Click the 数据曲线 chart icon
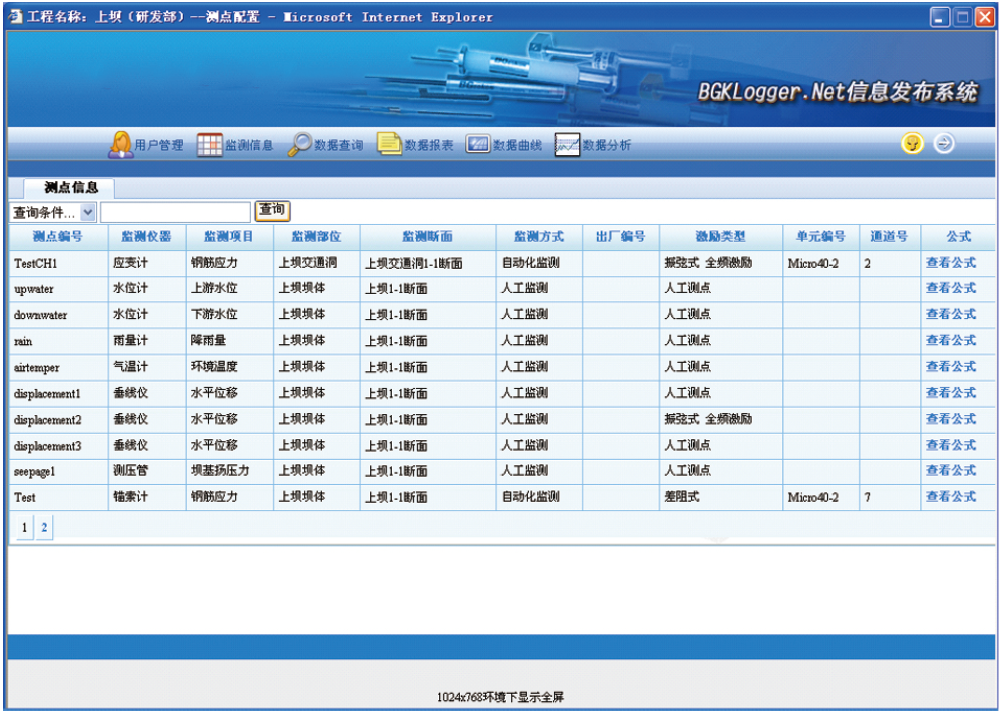 click(478, 144)
